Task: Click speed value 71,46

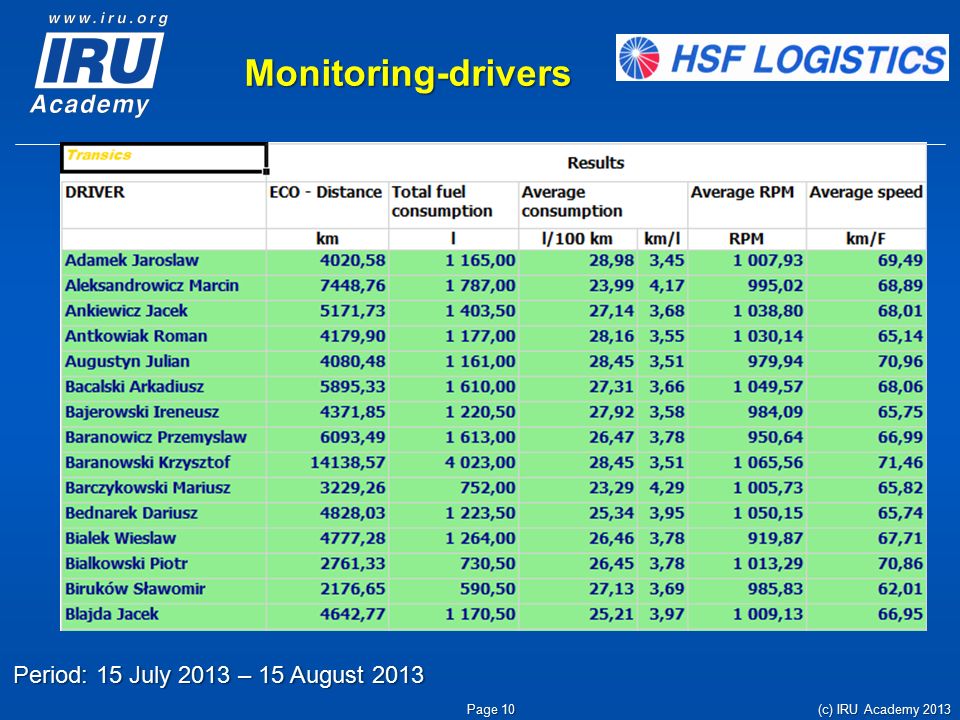Action: pyautogui.click(x=900, y=462)
